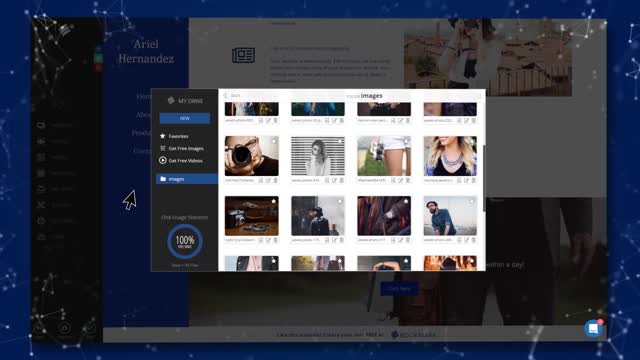The width and height of the screenshot is (640, 360).
Task: Open the chat bubble widget
Action: tap(593, 328)
